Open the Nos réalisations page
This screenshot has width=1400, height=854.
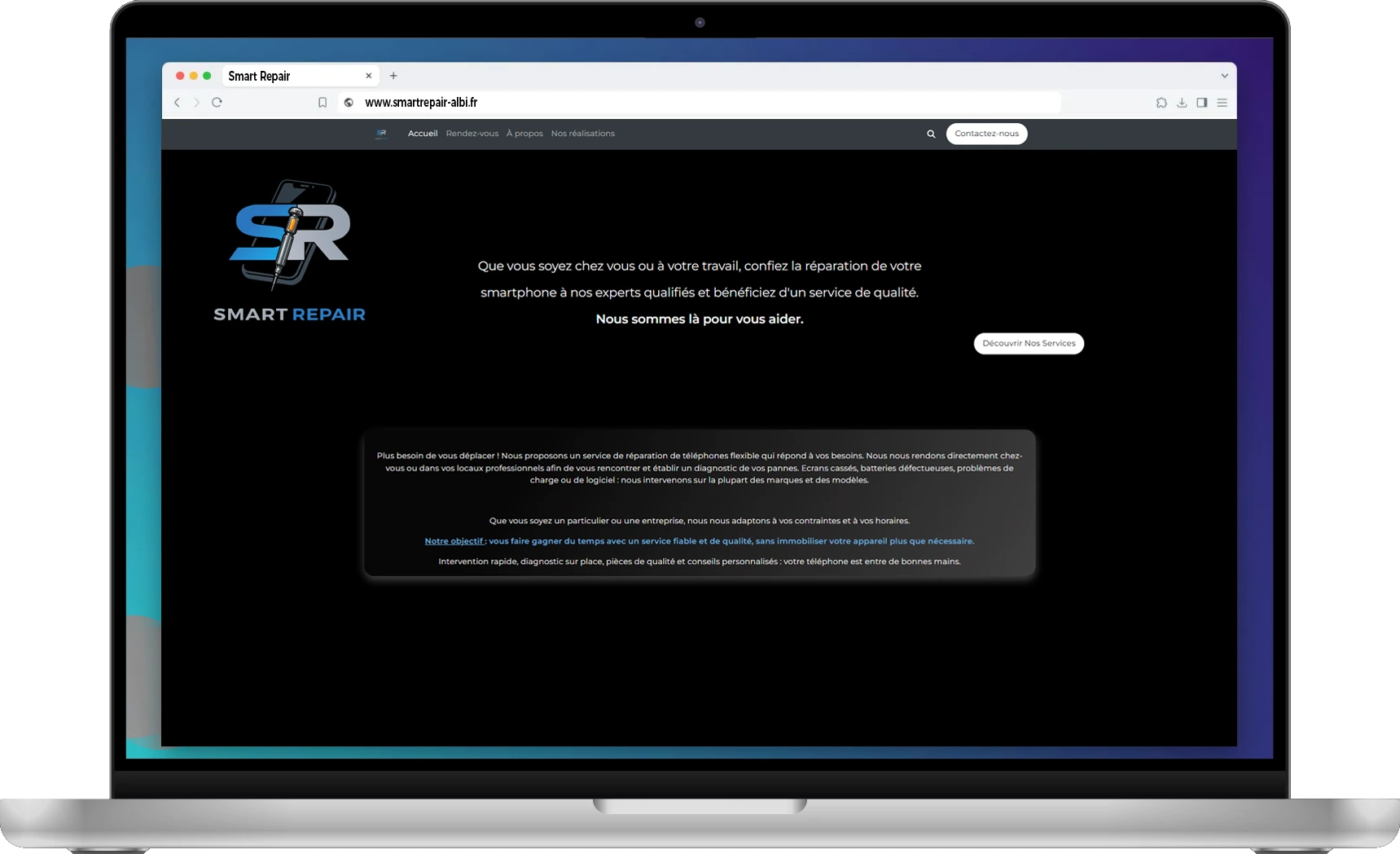(582, 134)
